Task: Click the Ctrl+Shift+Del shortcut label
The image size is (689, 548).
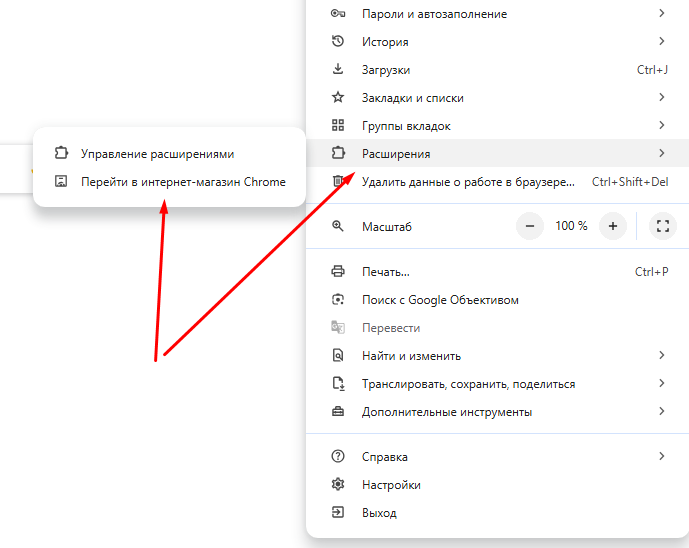Action: pyautogui.click(x=630, y=181)
